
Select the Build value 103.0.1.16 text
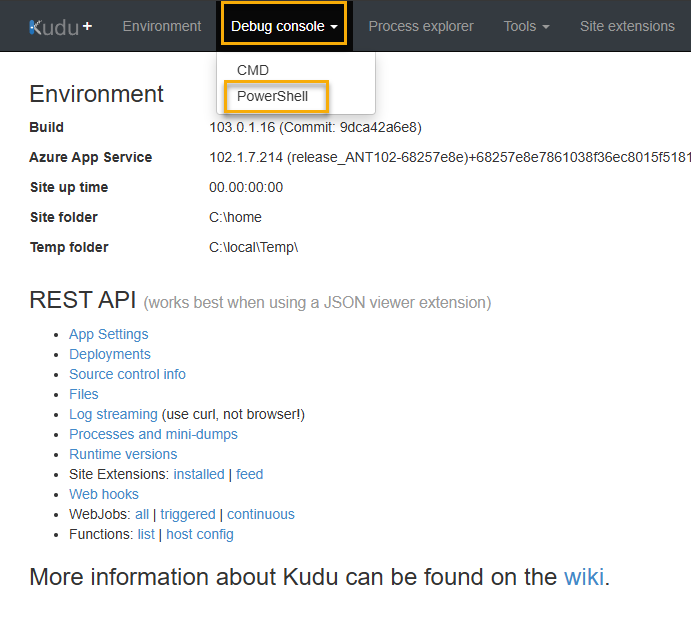pos(315,127)
